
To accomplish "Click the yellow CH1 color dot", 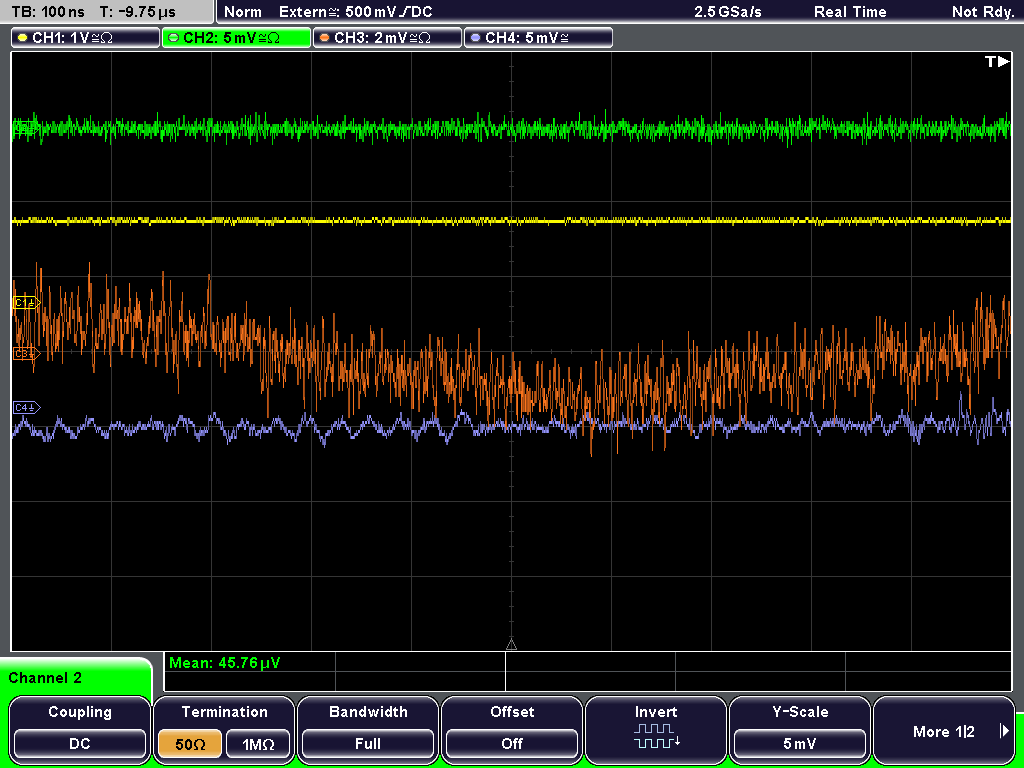I will pyautogui.click(x=23, y=38).
